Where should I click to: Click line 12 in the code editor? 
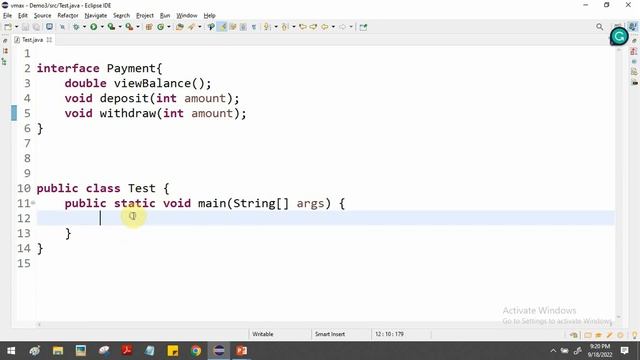(x=325, y=218)
